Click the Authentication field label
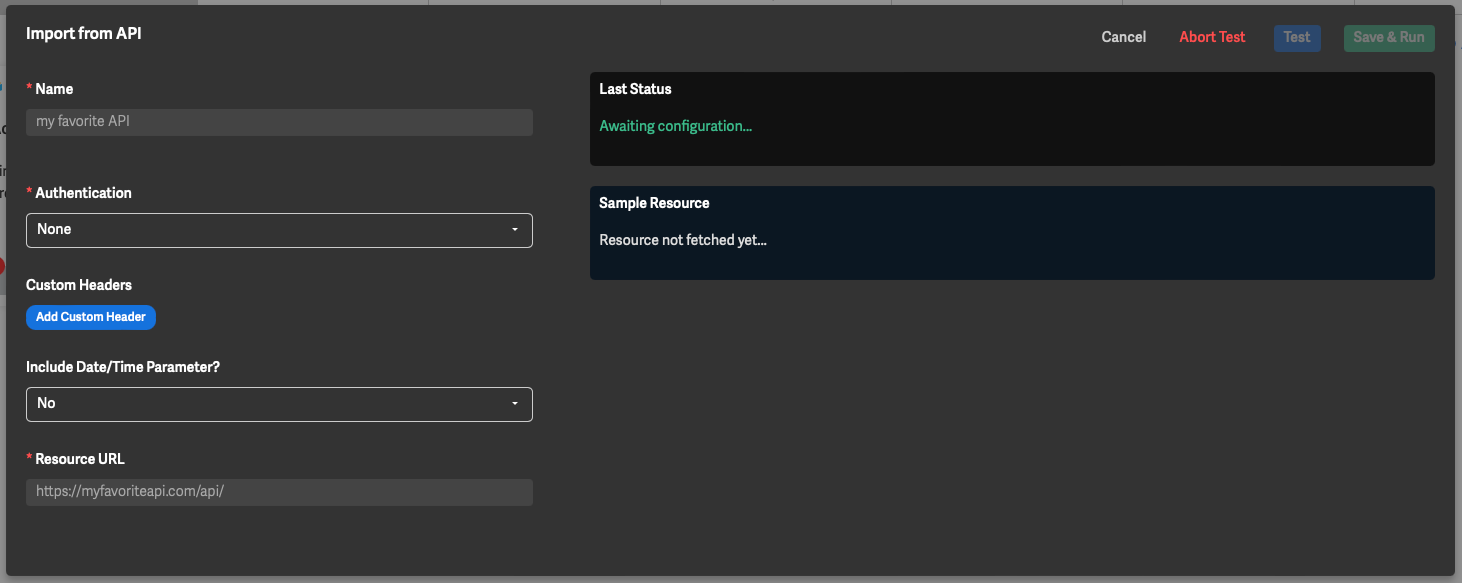Image resolution: width=1462 pixels, height=583 pixels. pos(83,193)
